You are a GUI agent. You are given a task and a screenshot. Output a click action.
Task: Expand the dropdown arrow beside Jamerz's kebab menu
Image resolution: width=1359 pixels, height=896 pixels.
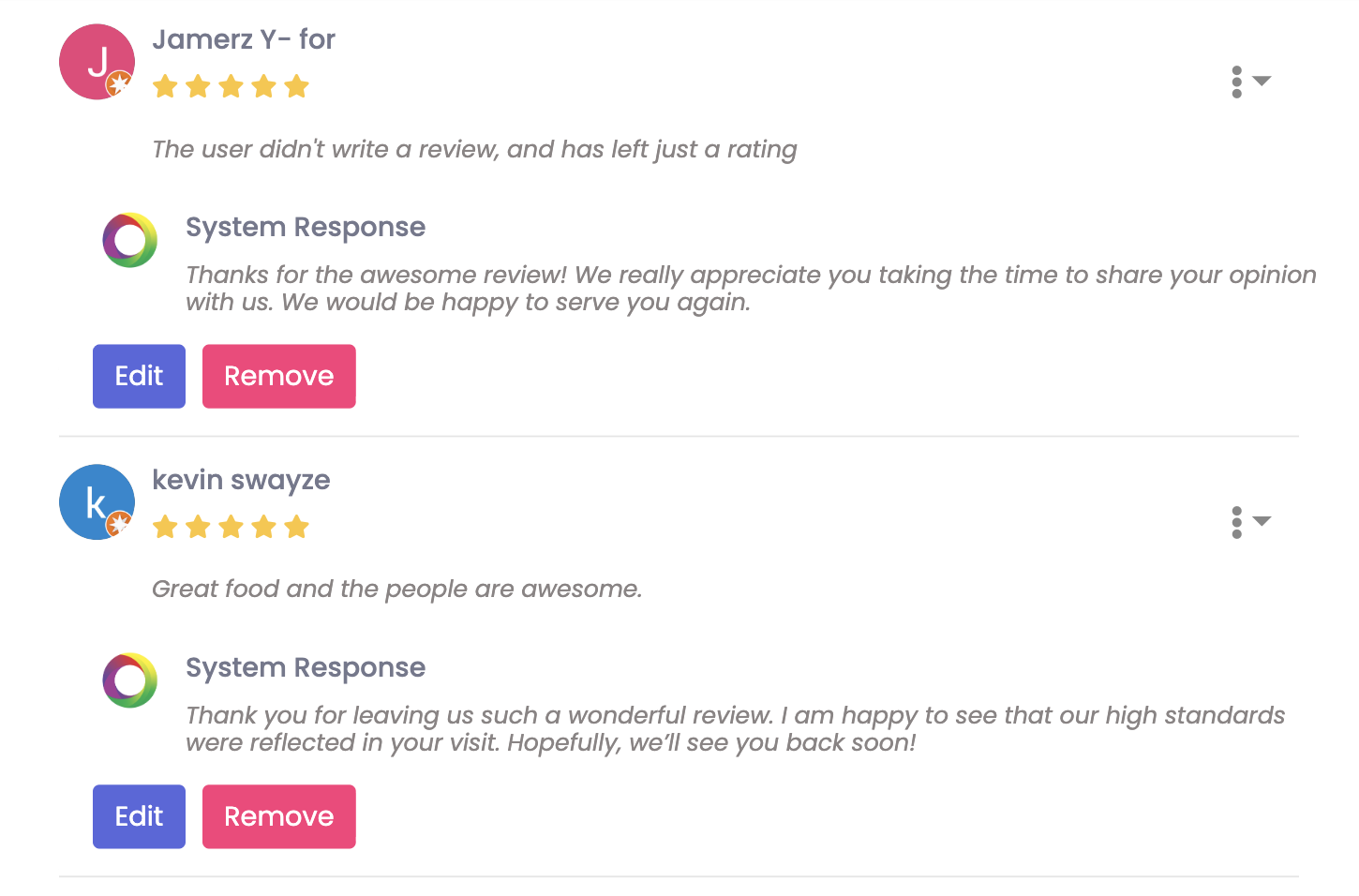click(x=1261, y=82)
